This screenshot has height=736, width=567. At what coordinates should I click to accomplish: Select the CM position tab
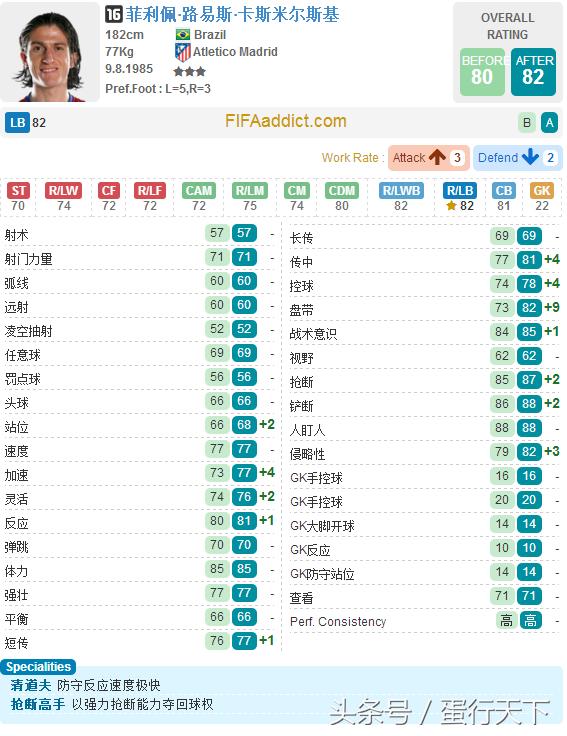[x=297, y=191]
